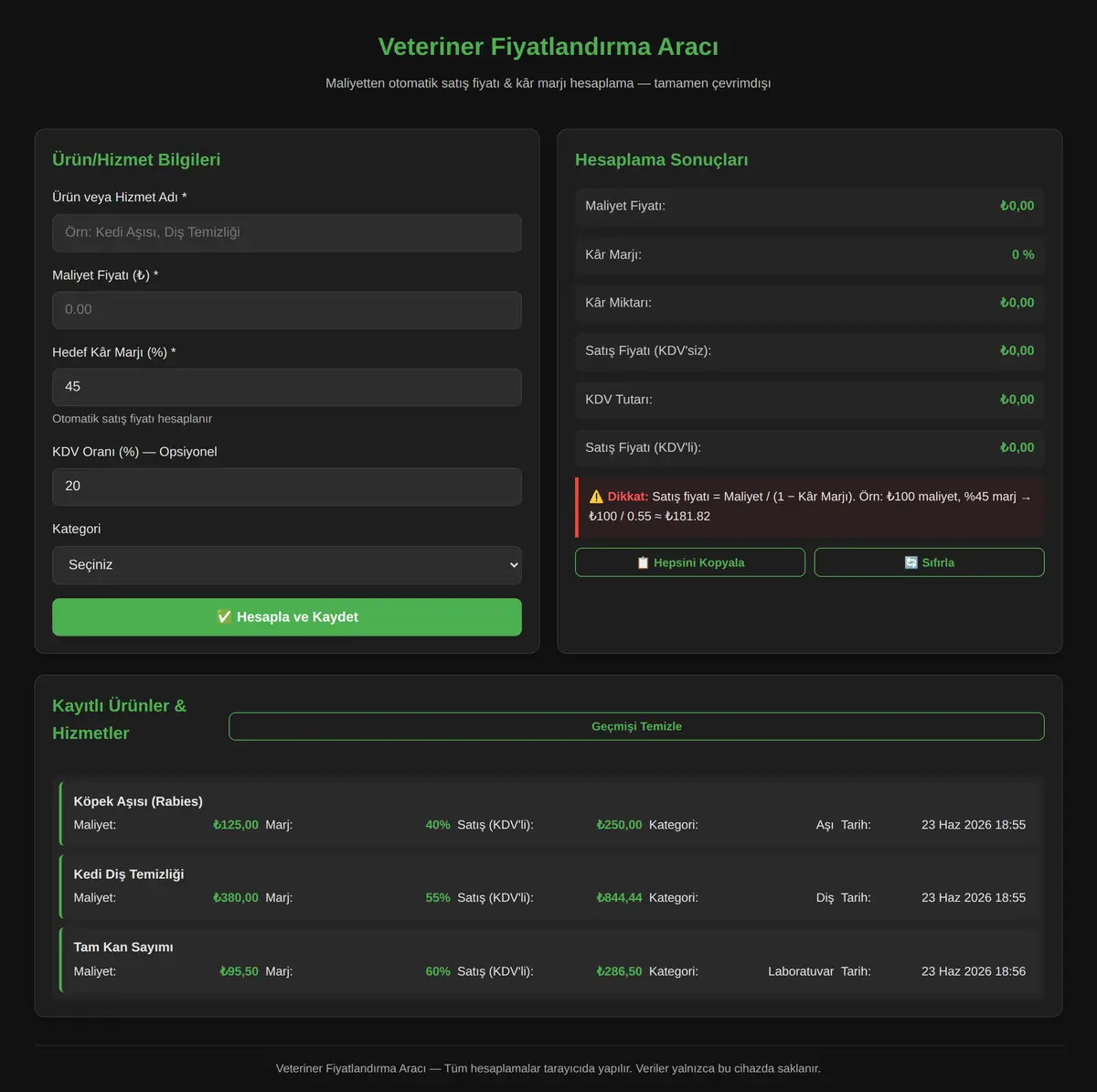Open the Kategori dropdown showing Seçiniz

(287, 565)
